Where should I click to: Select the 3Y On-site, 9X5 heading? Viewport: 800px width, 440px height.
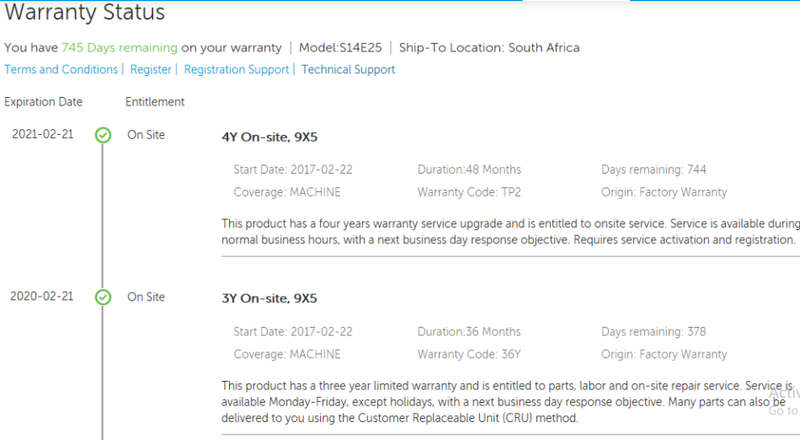[269, 298]
